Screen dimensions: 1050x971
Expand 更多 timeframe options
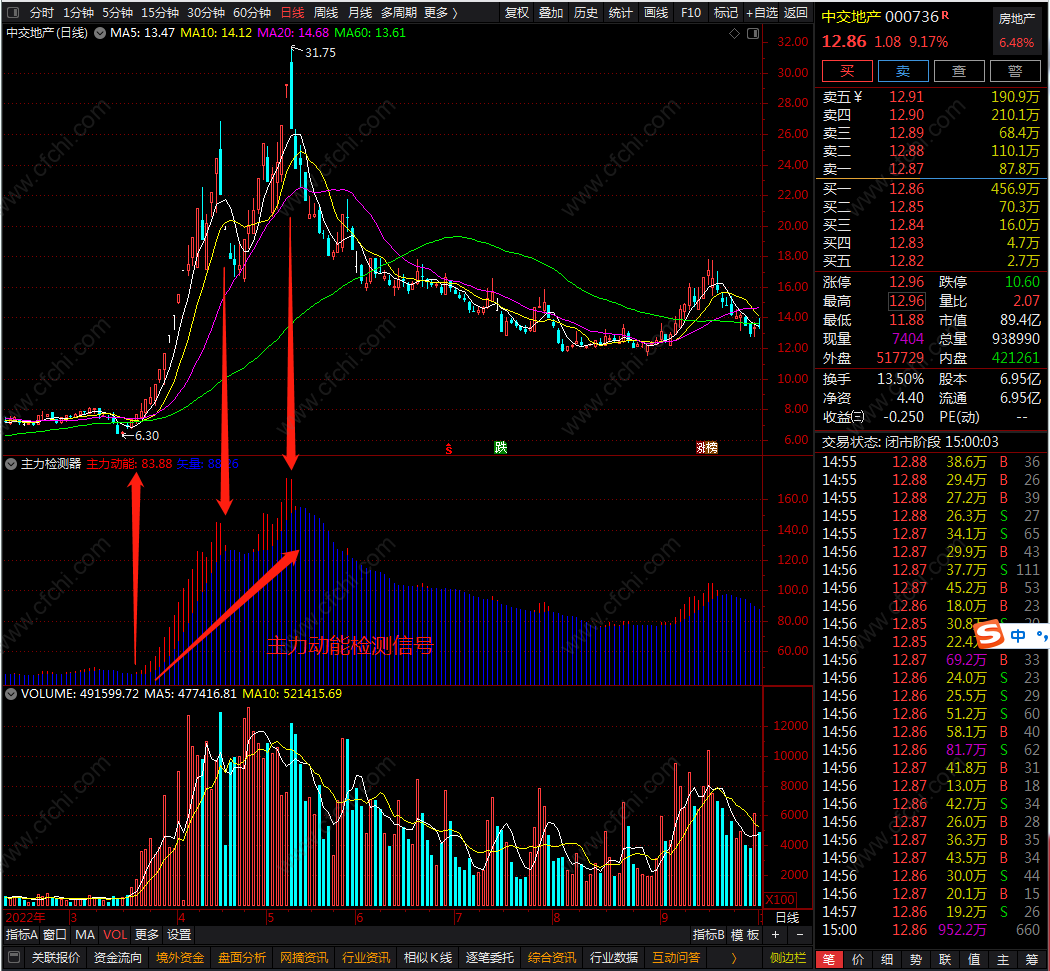coord(441,12)
